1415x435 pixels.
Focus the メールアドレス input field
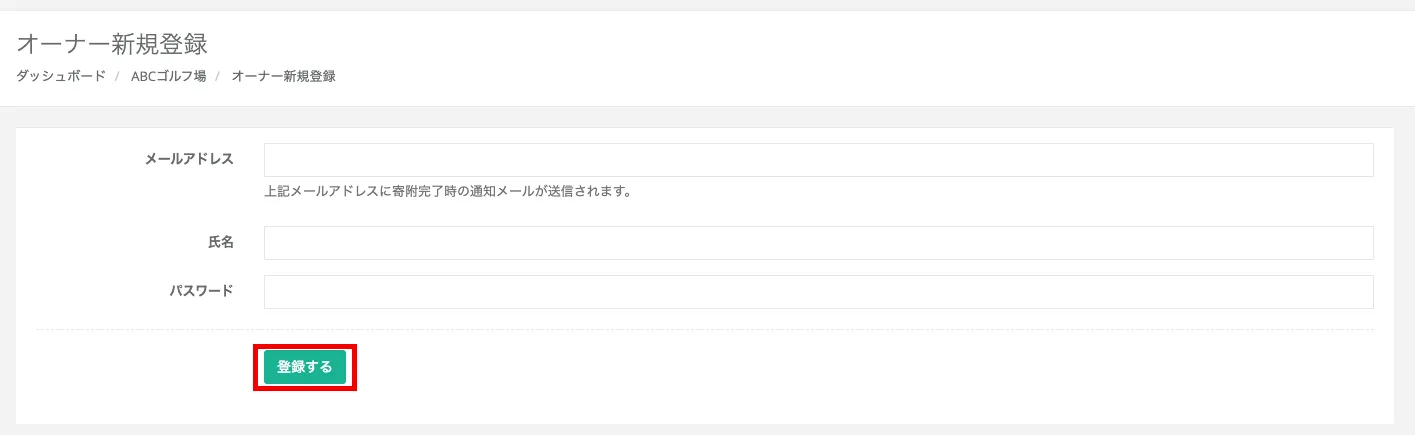click(818, 160)
